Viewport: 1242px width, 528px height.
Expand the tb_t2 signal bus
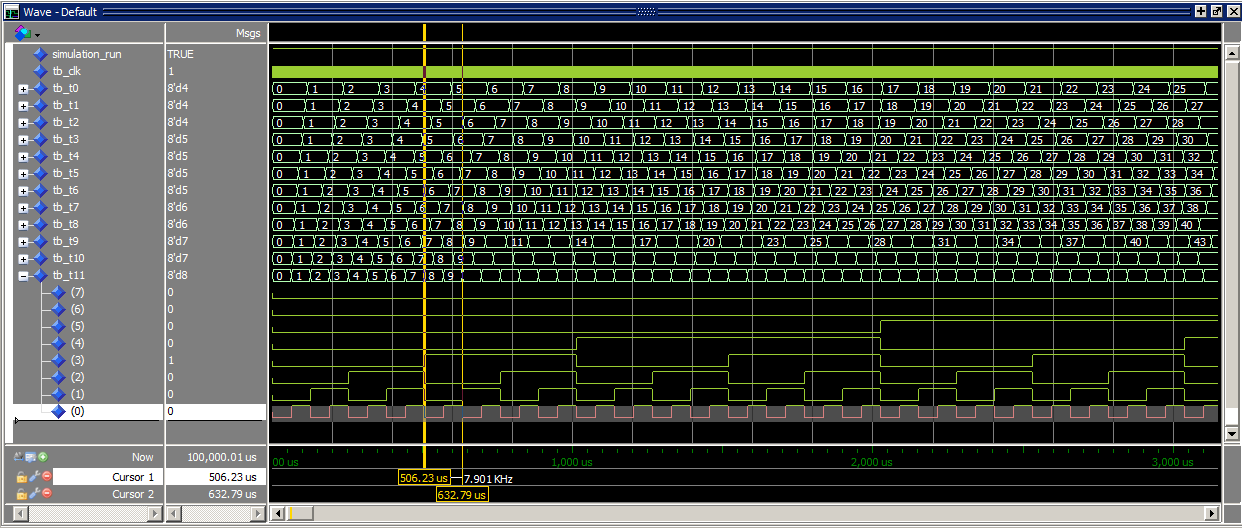pyautogui.click(x=23, y=122)
